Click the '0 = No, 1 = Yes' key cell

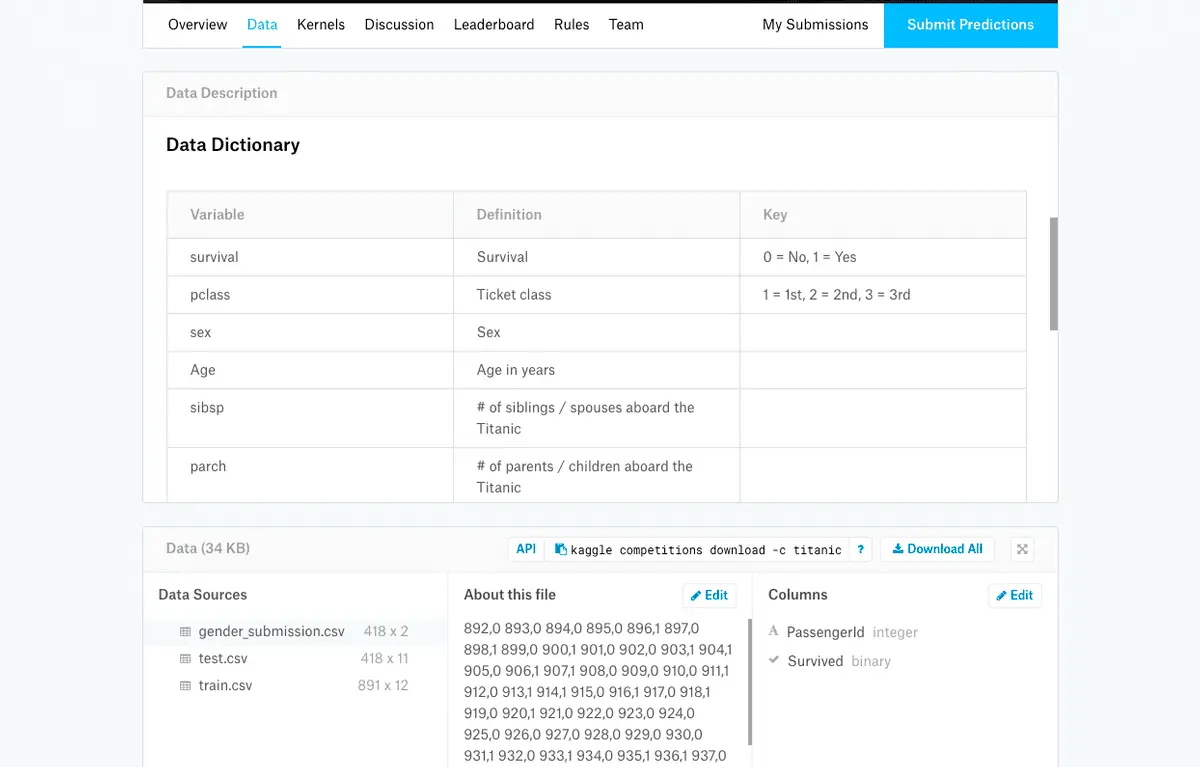click(x=883, y=257)
